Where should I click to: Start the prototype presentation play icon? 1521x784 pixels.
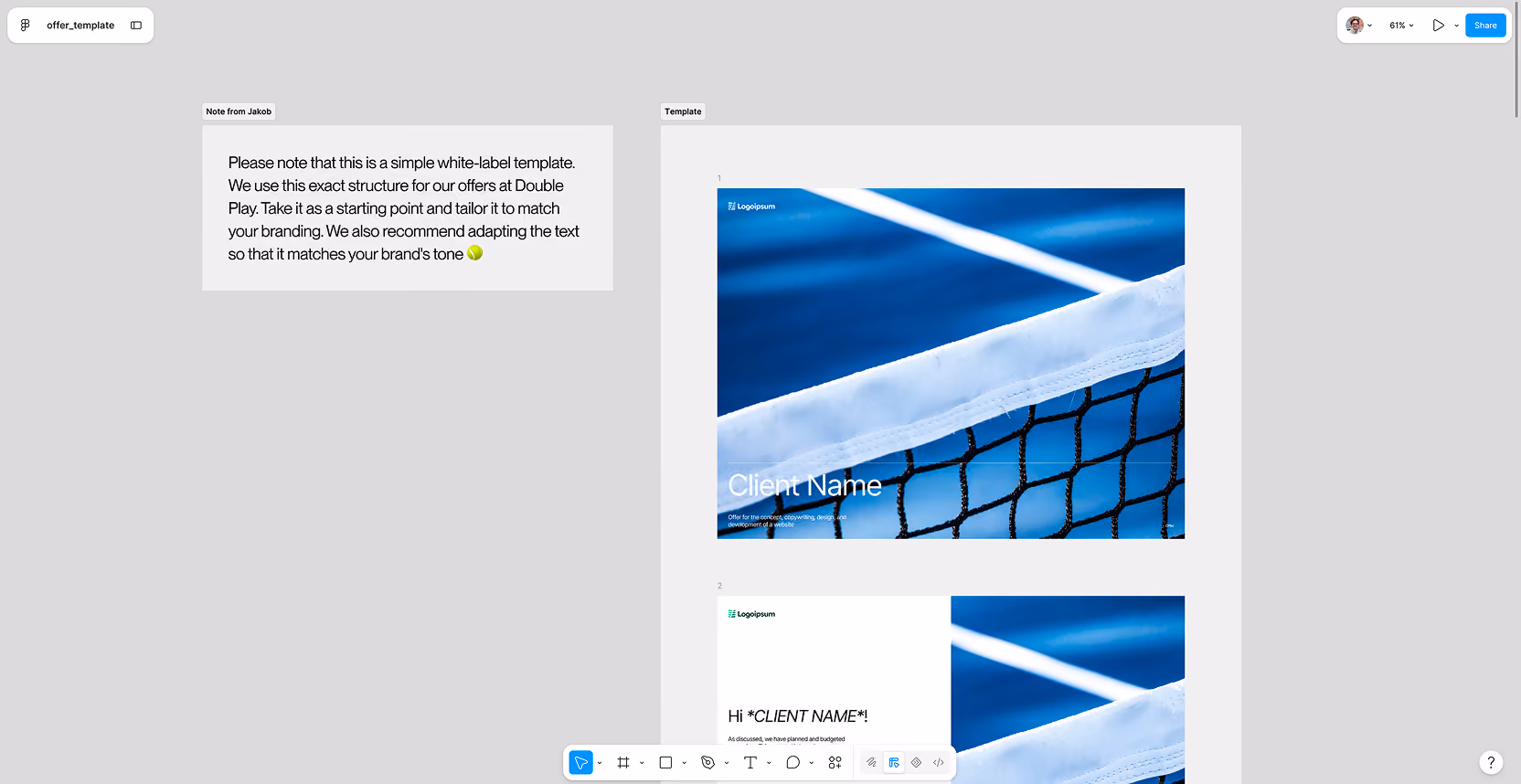pos(1438,26)
